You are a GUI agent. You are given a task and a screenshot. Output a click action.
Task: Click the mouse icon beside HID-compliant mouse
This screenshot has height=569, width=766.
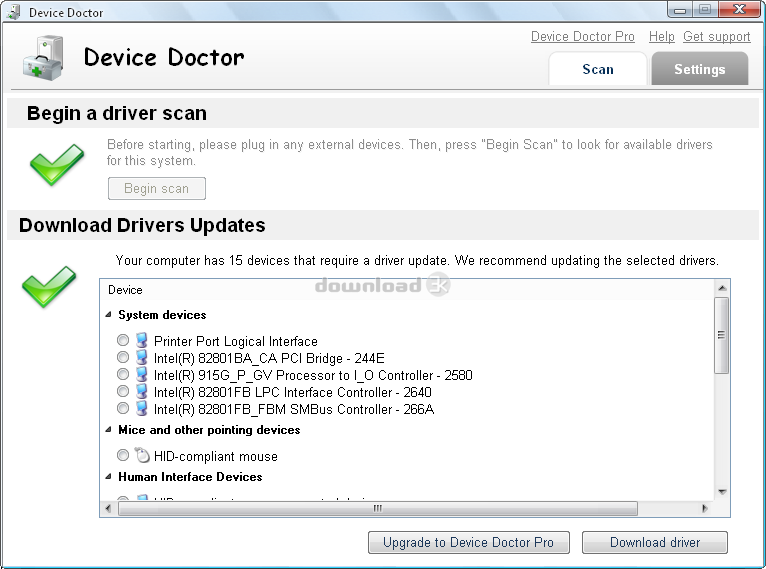tap(142, 455)
